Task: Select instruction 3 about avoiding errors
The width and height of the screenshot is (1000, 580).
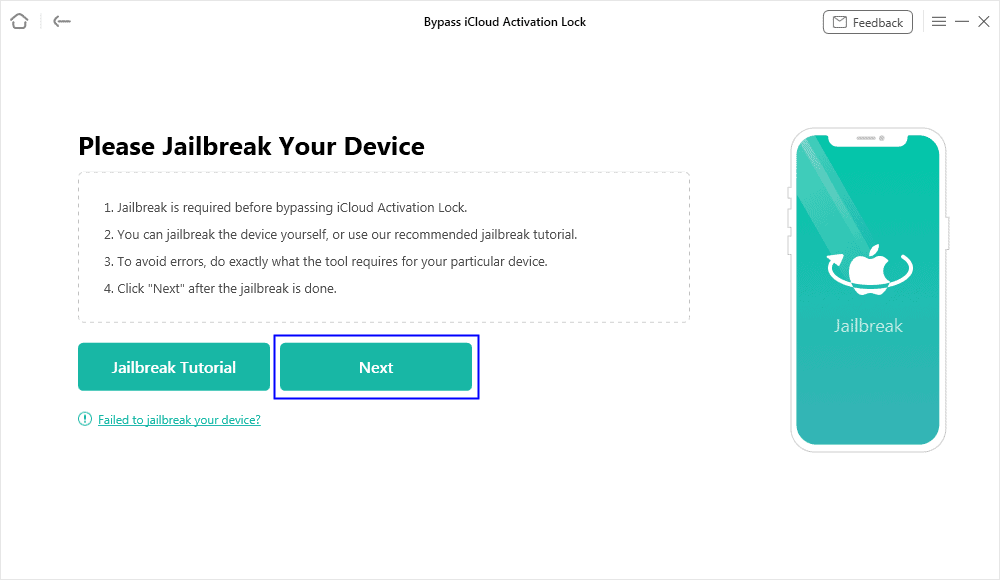Action: pos(325,262)
